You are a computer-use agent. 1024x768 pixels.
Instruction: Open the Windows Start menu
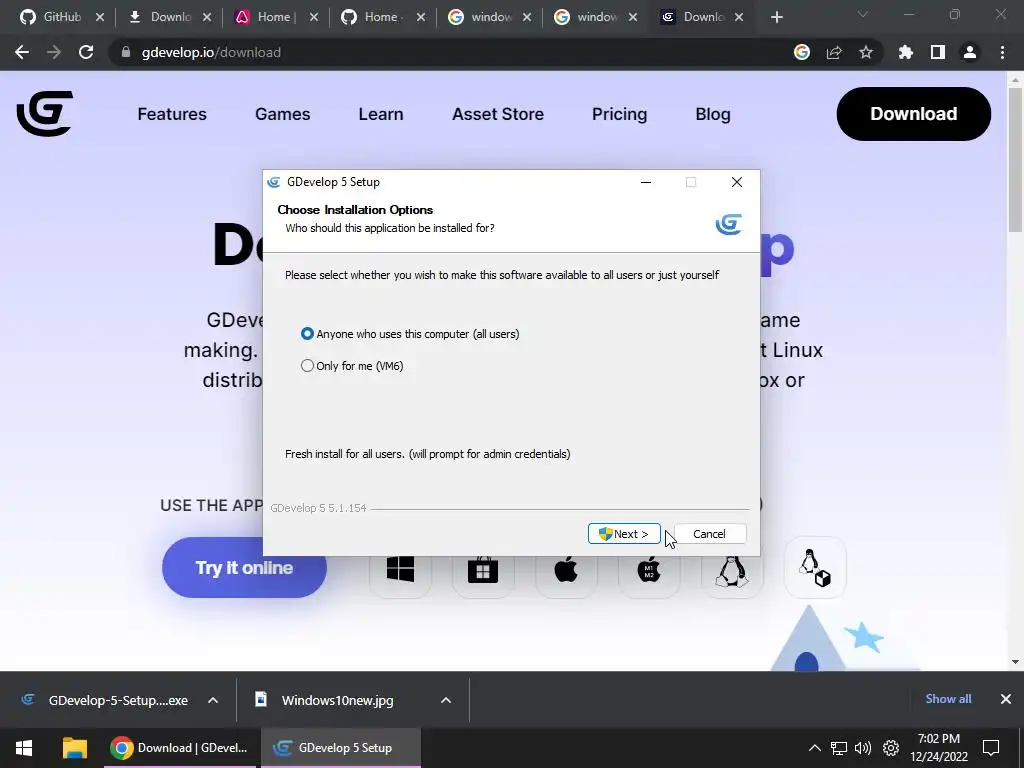coord(24,748)
